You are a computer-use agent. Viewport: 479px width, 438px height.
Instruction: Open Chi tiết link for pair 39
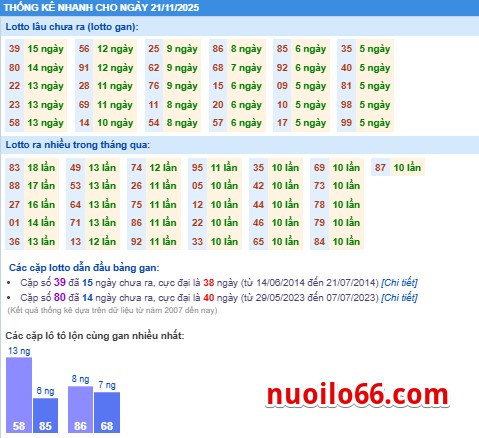click(399, 283)
